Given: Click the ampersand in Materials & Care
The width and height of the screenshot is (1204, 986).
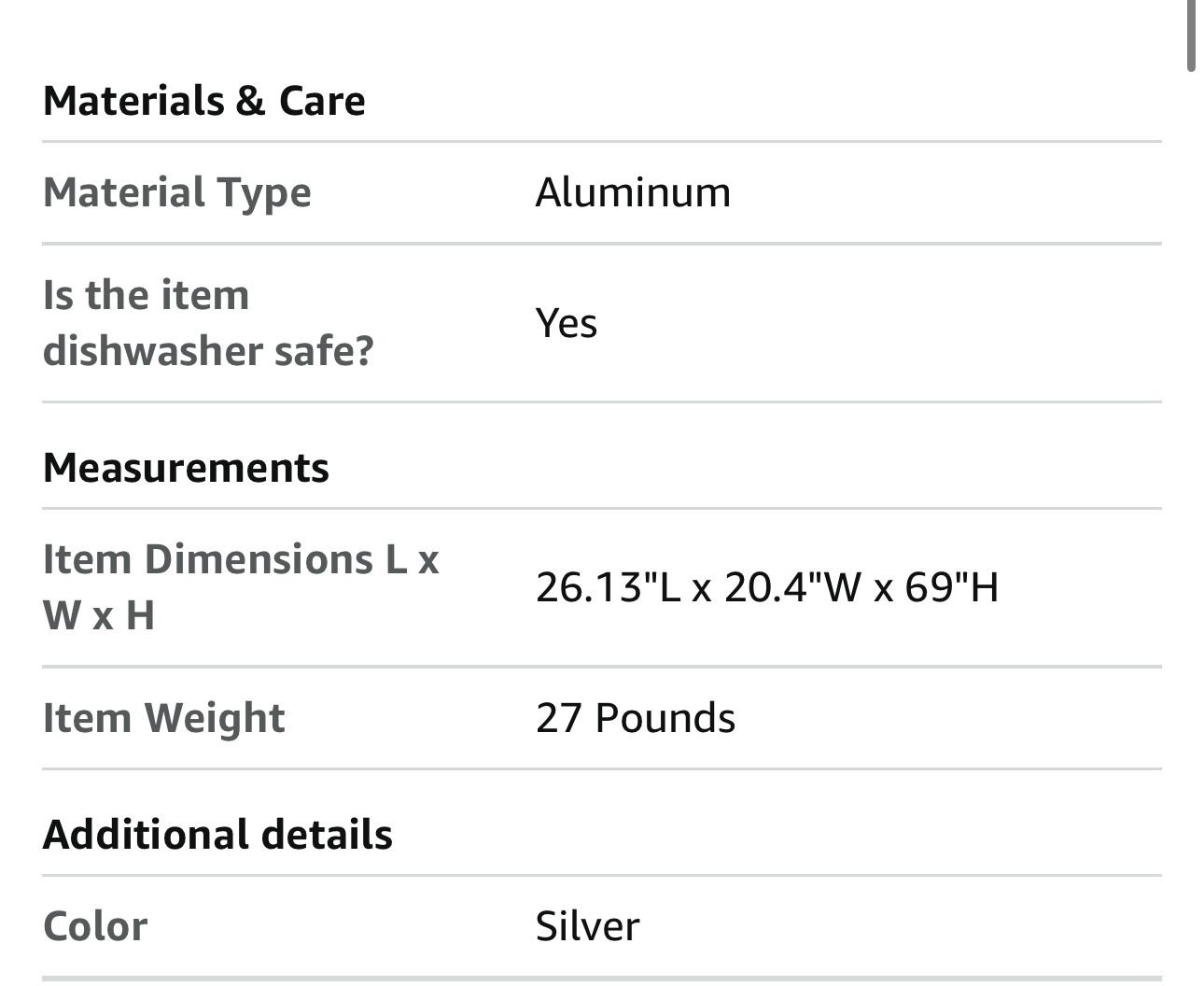Looking at the screenshot, I should (x=251, y=101).
